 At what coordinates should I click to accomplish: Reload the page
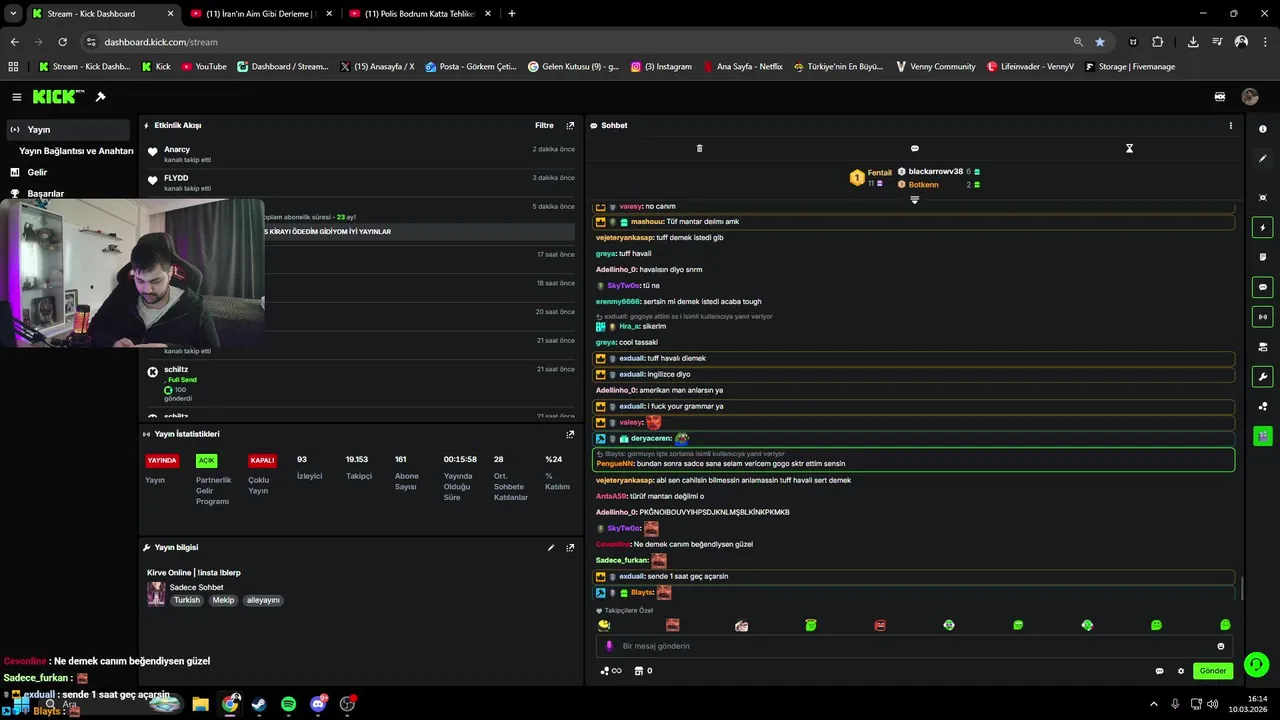point(62,42)
